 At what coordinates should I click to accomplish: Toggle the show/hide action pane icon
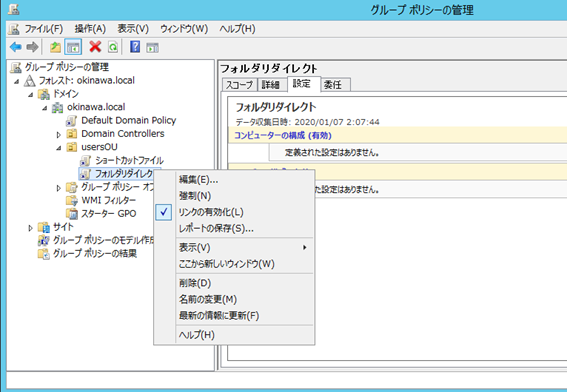tap(152, 47)
